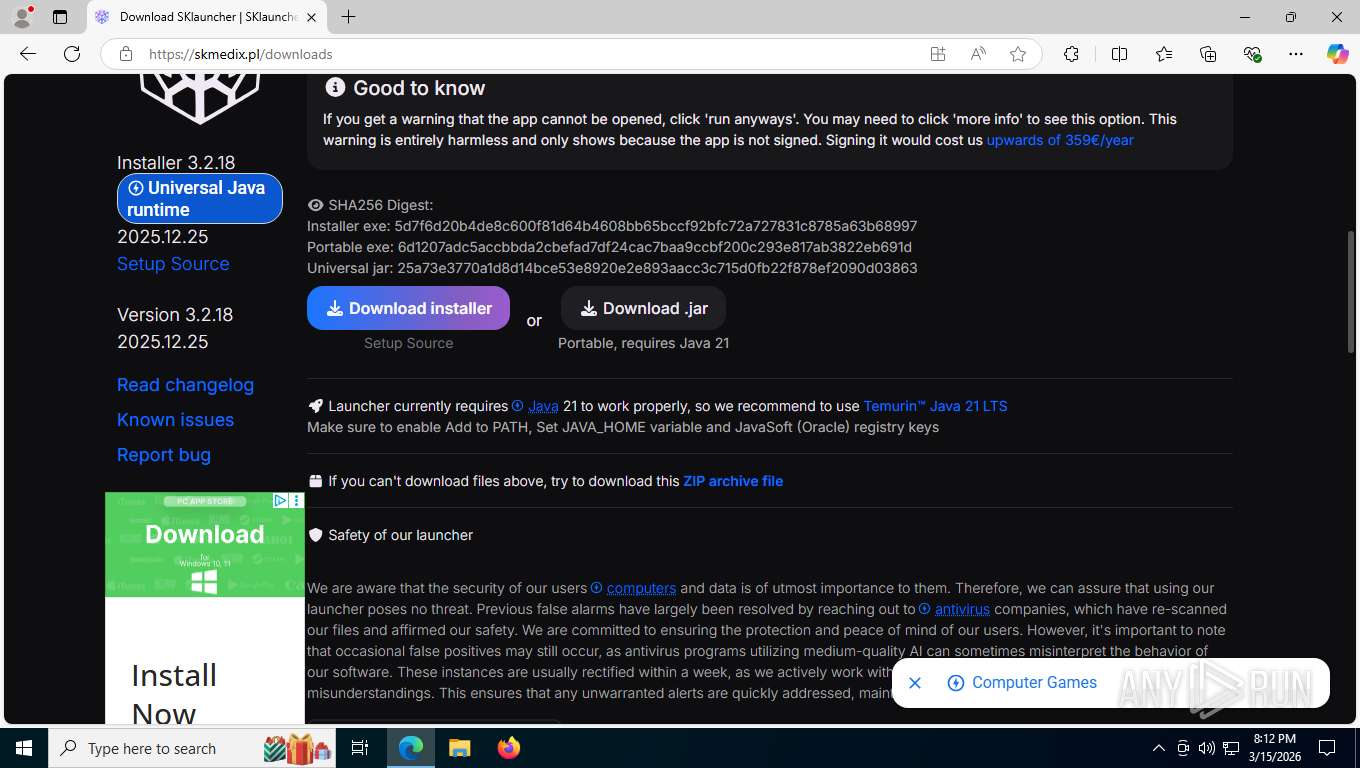The width and height of the screenshot is (1360, 768).
Task: Open notification center icon
Action: (1327, 748)
